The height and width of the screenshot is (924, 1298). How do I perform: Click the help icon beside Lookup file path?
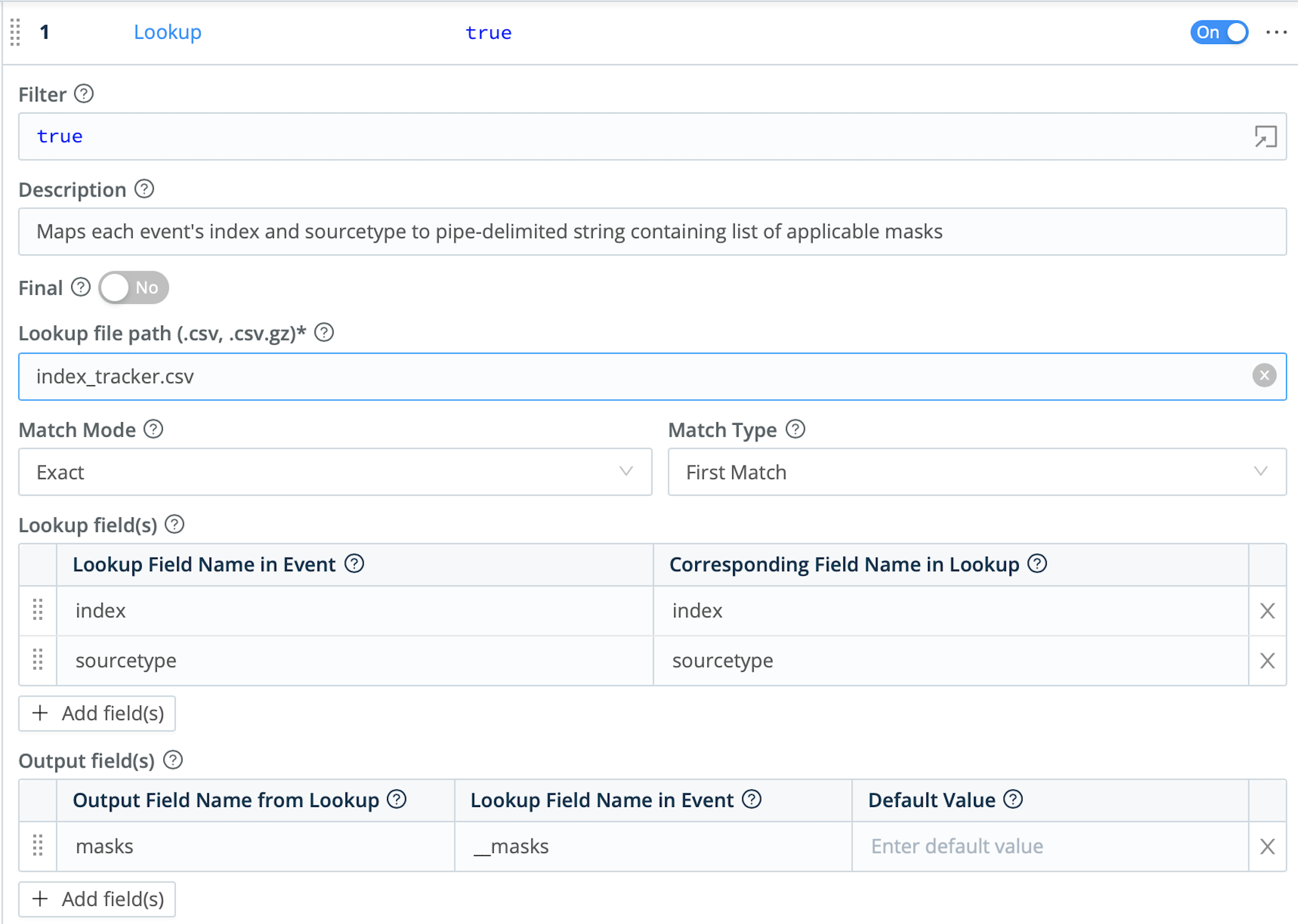(x=324, y=333)
